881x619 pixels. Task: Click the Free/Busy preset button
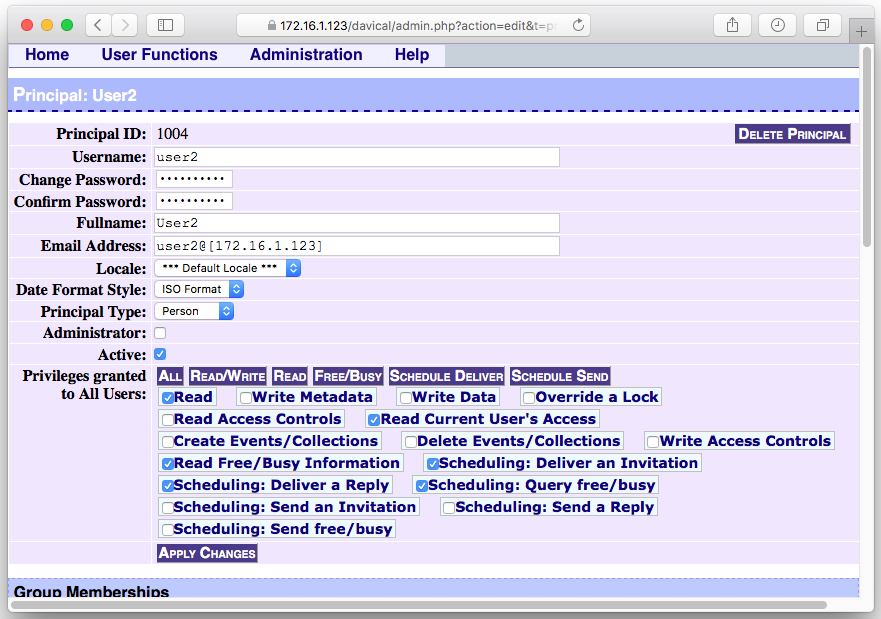tap(348, 376)
